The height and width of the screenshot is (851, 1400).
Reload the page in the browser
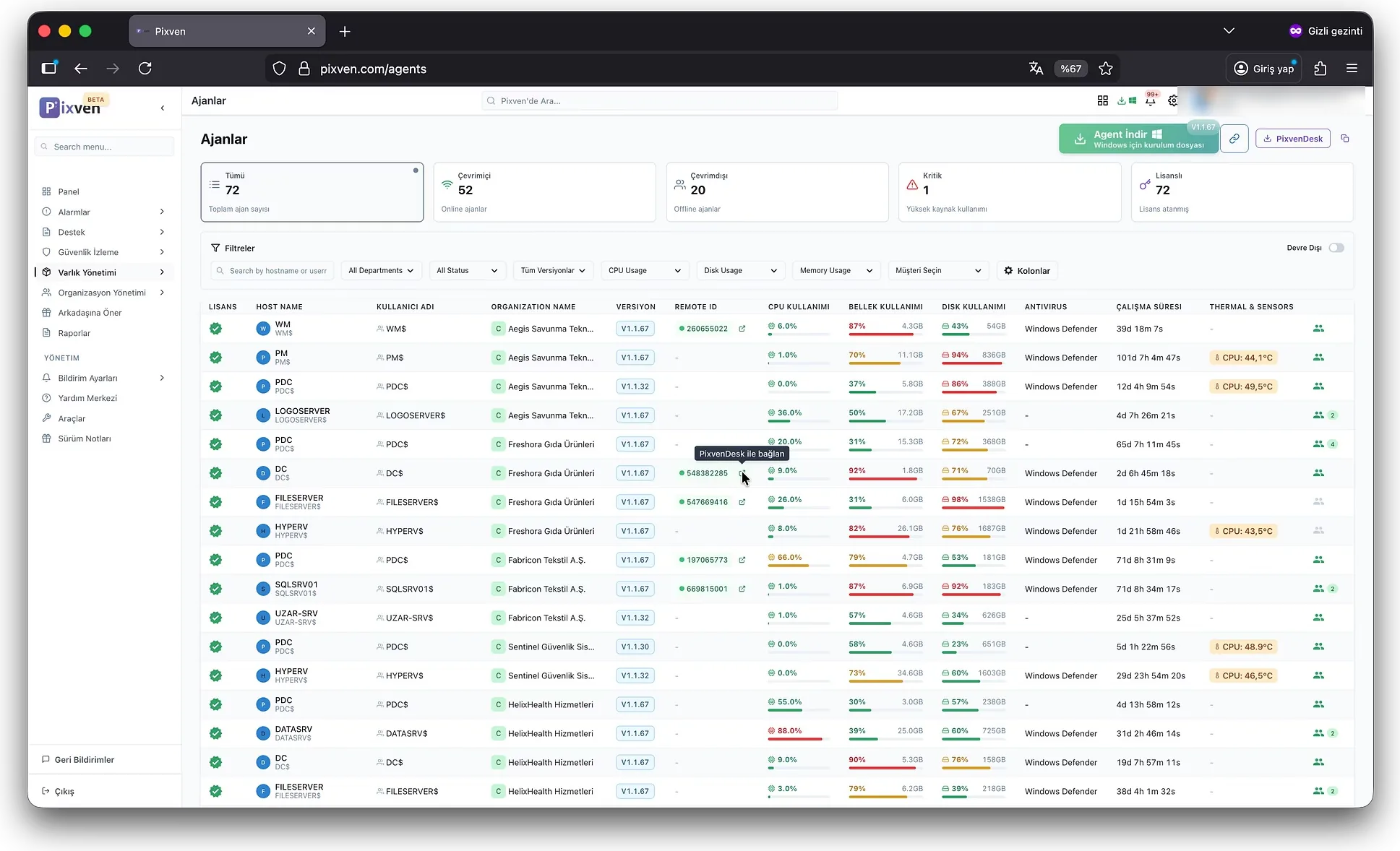pyautogui.click(x=145, y=69)
